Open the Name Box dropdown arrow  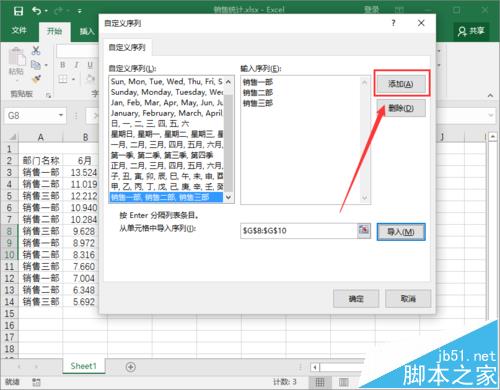coord(61,115)
